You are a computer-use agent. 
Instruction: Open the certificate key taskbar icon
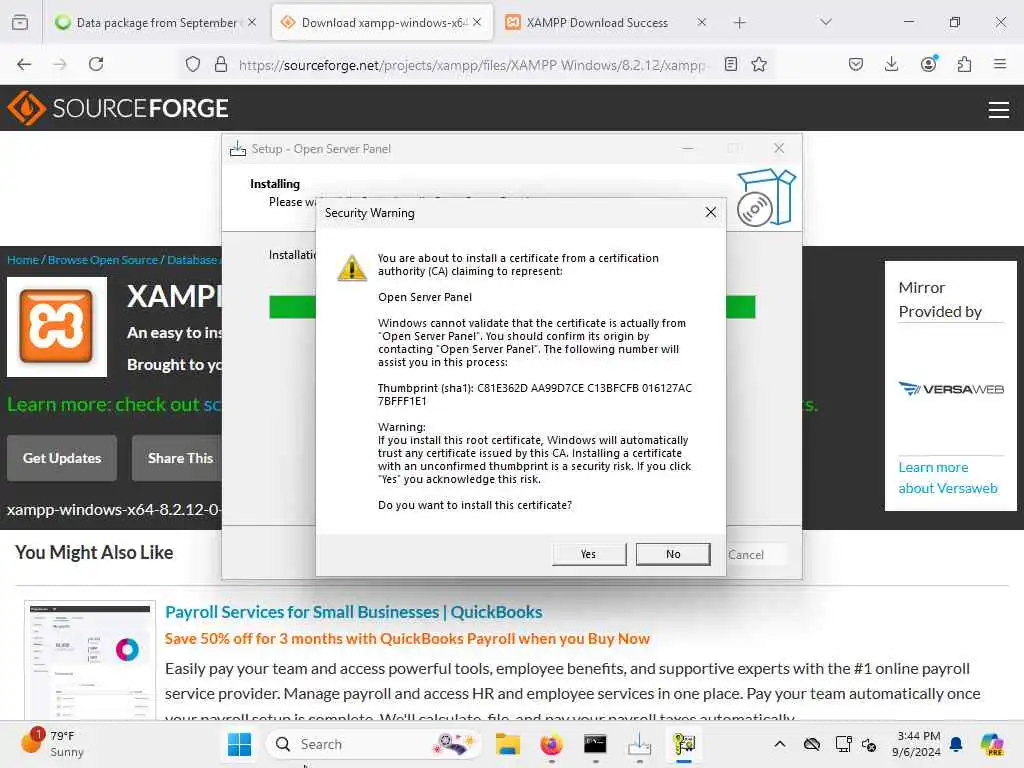coord(684,744)
